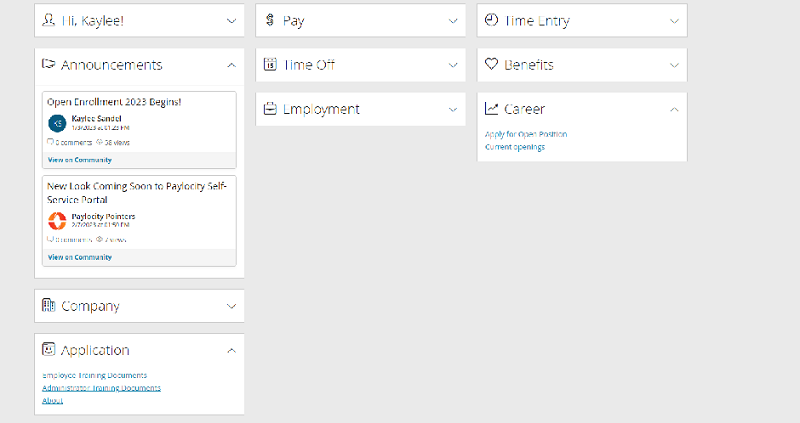Click the megaphone Announcements icon
The width and height of the screenshot is (800, 423).
pos(48,64)
